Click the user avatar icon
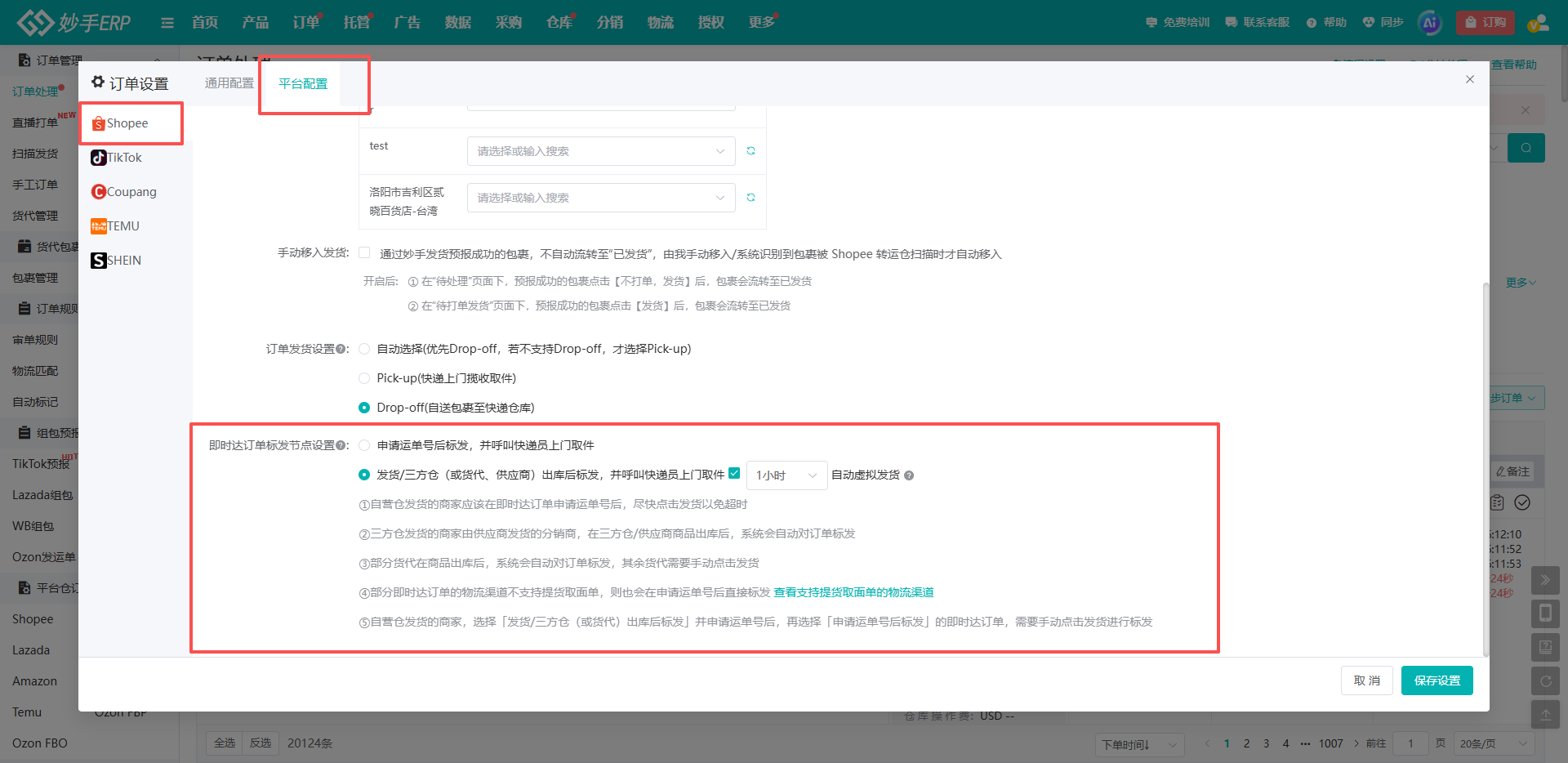Screen dimensions: 1568x763 (x=1539, y=23)
